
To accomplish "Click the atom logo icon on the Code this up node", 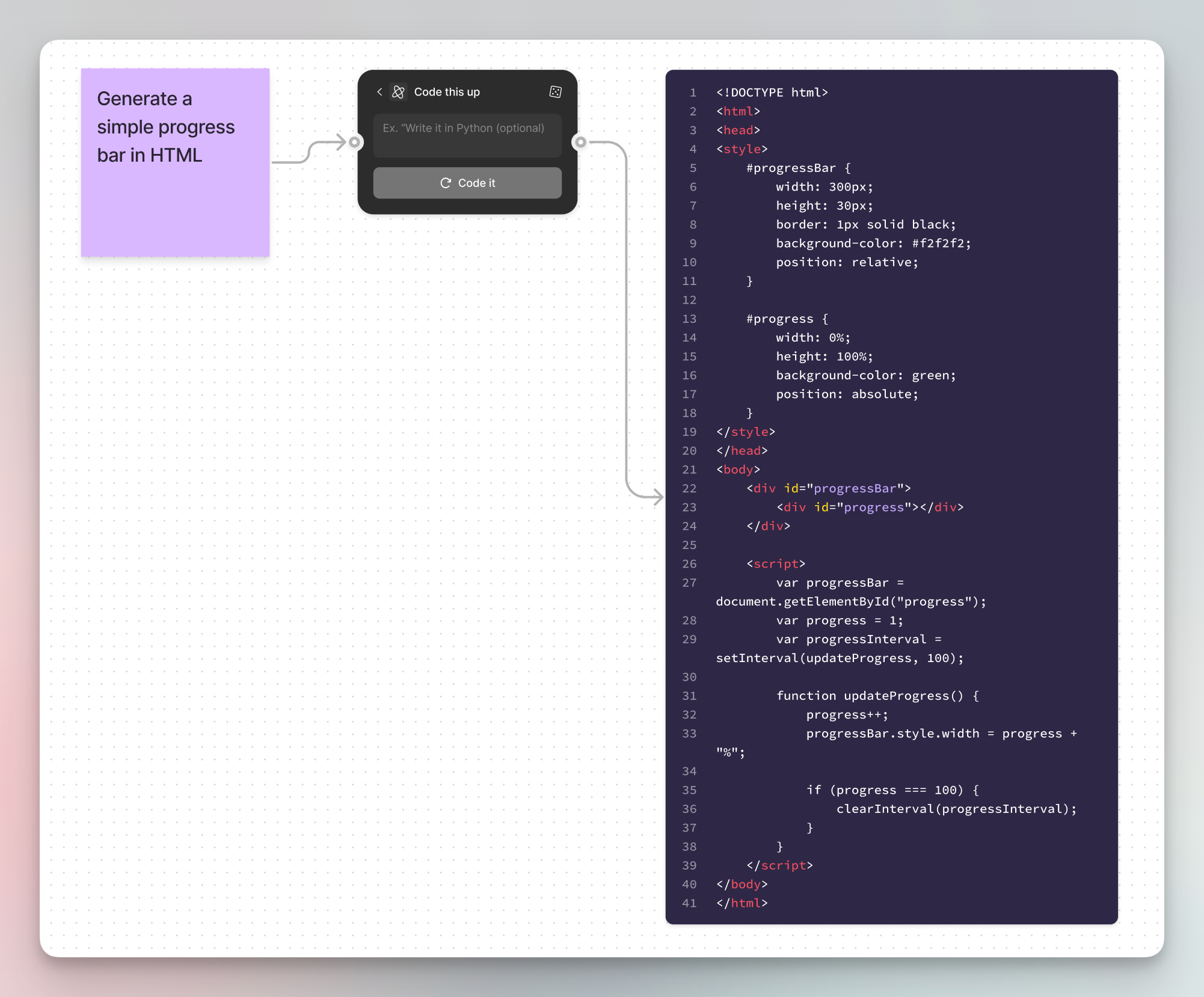I will pos(398,91).
